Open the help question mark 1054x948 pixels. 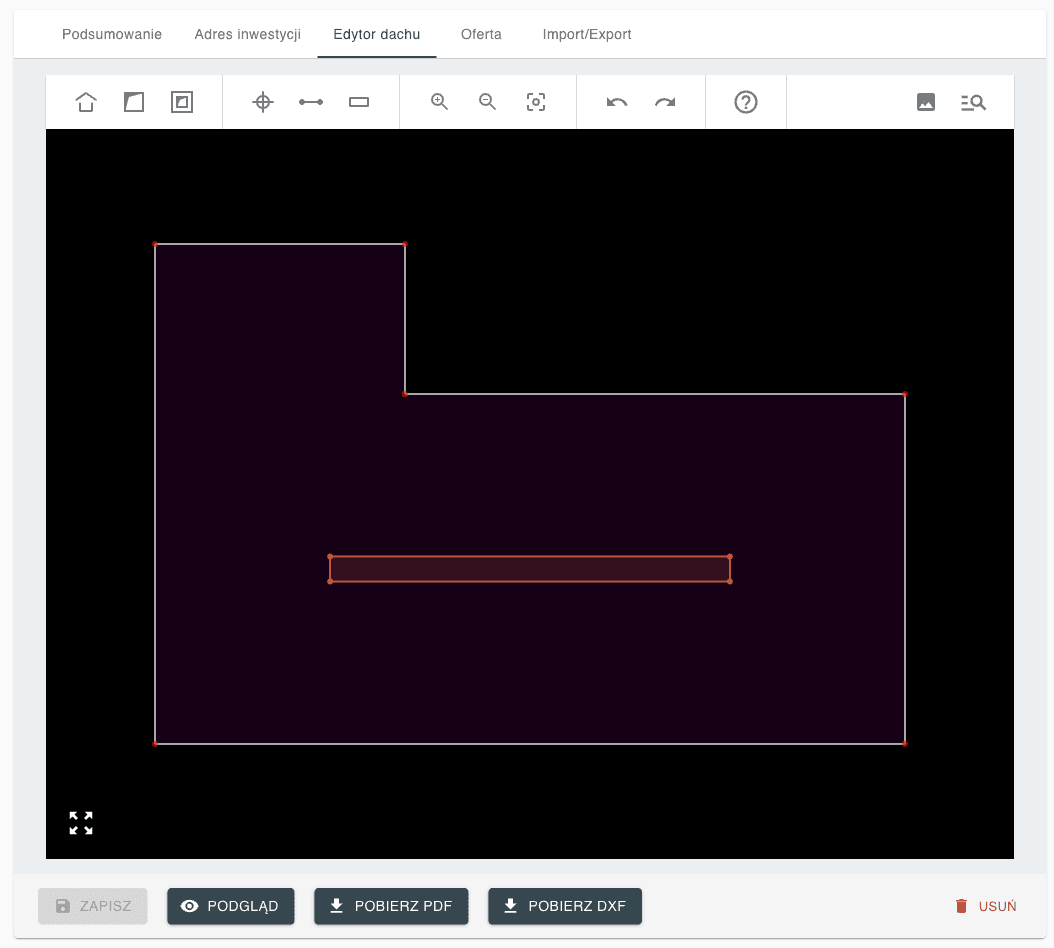tap(745, 102)
